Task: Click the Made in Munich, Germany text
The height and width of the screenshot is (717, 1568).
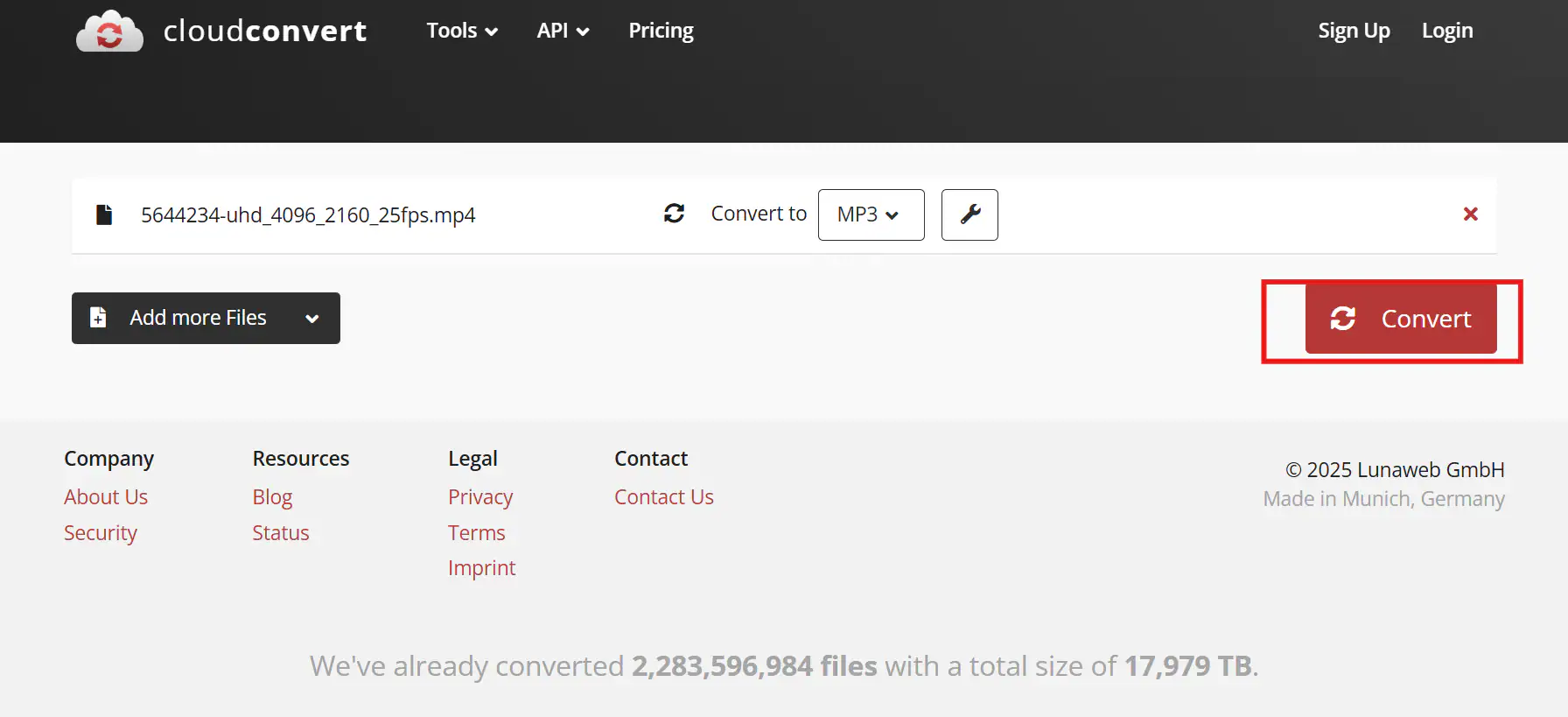Action: tap(1384, 498)
